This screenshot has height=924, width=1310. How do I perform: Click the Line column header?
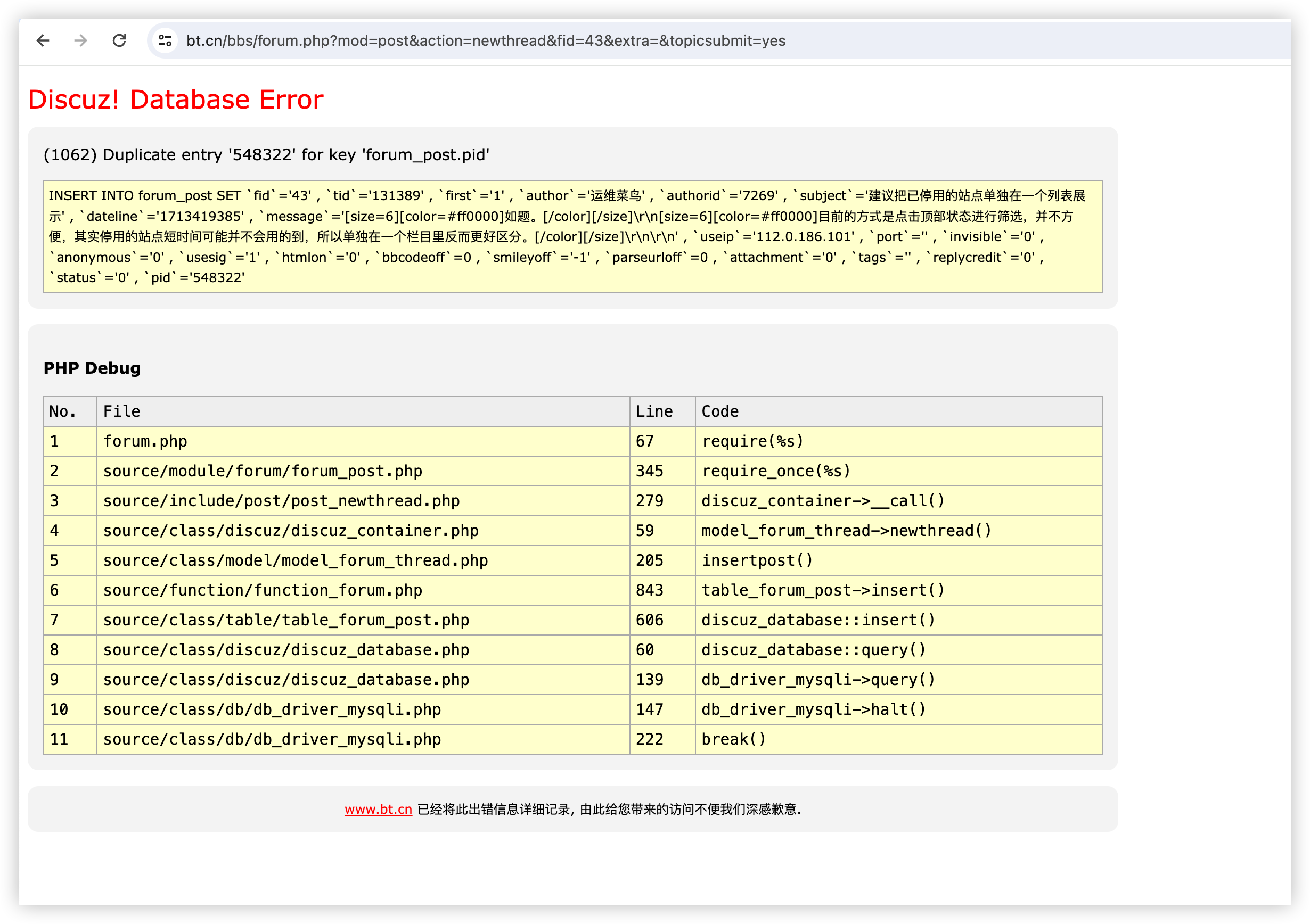pos(662,411)
